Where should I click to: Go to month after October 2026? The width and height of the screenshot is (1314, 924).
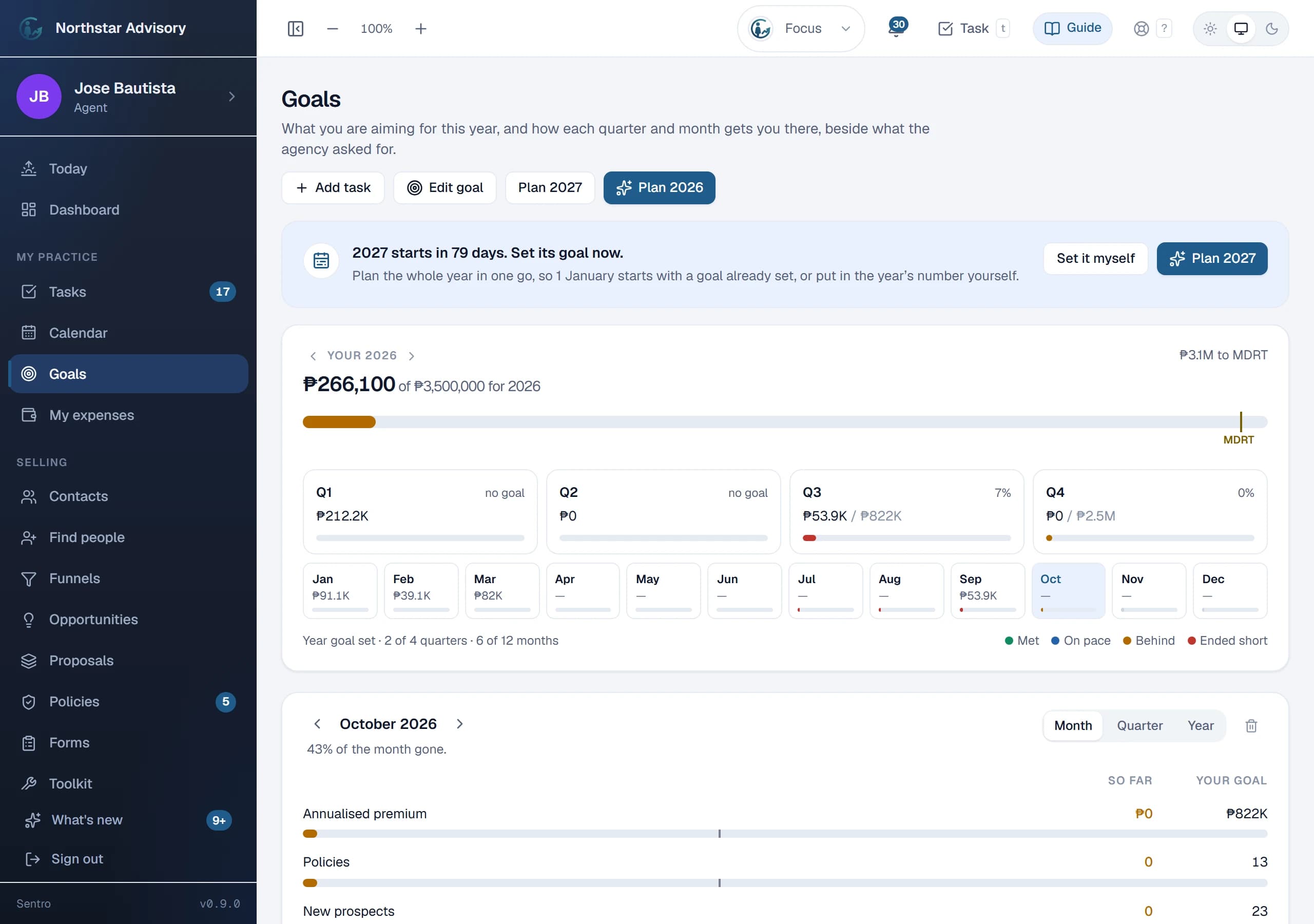click(459, 724)
